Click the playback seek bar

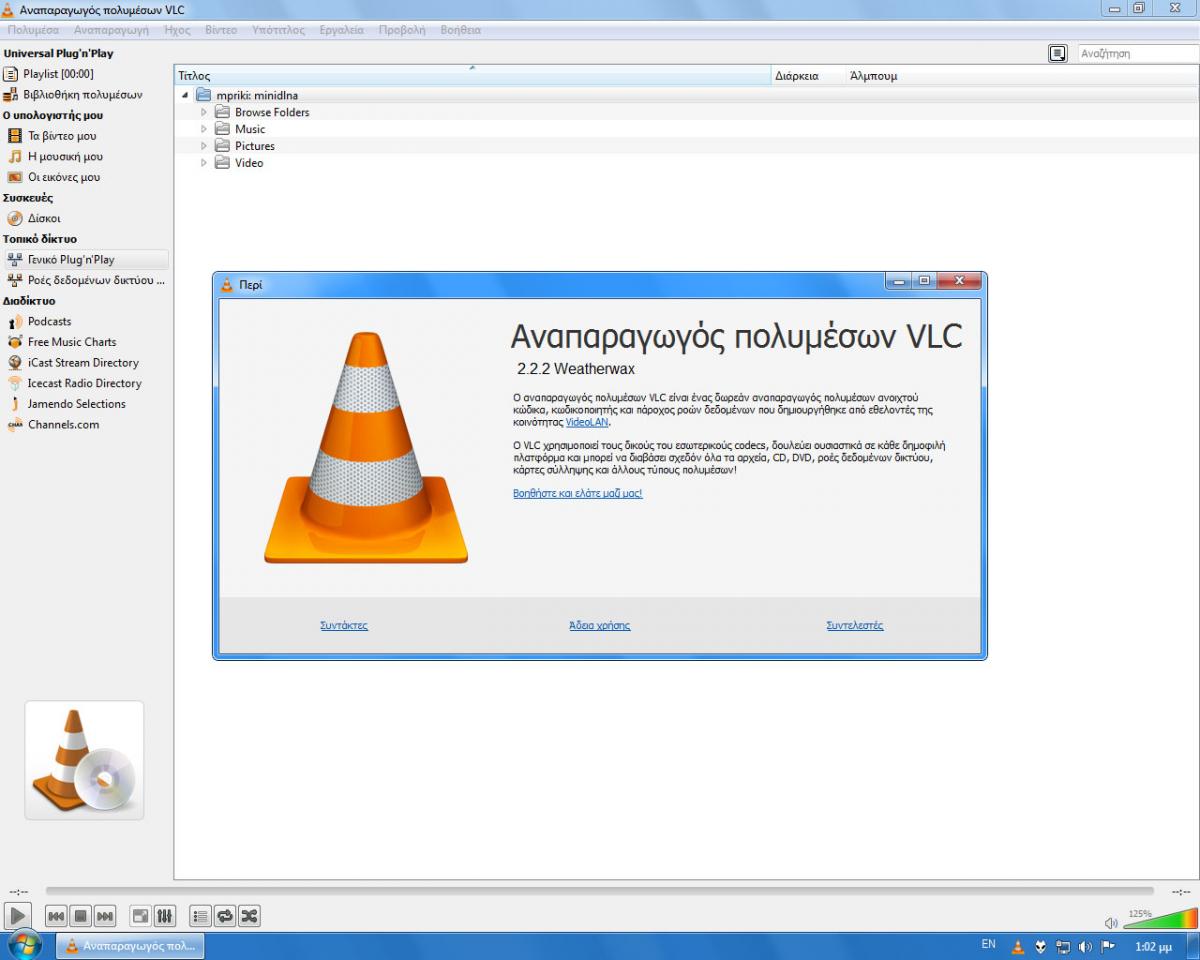point(599,890)
